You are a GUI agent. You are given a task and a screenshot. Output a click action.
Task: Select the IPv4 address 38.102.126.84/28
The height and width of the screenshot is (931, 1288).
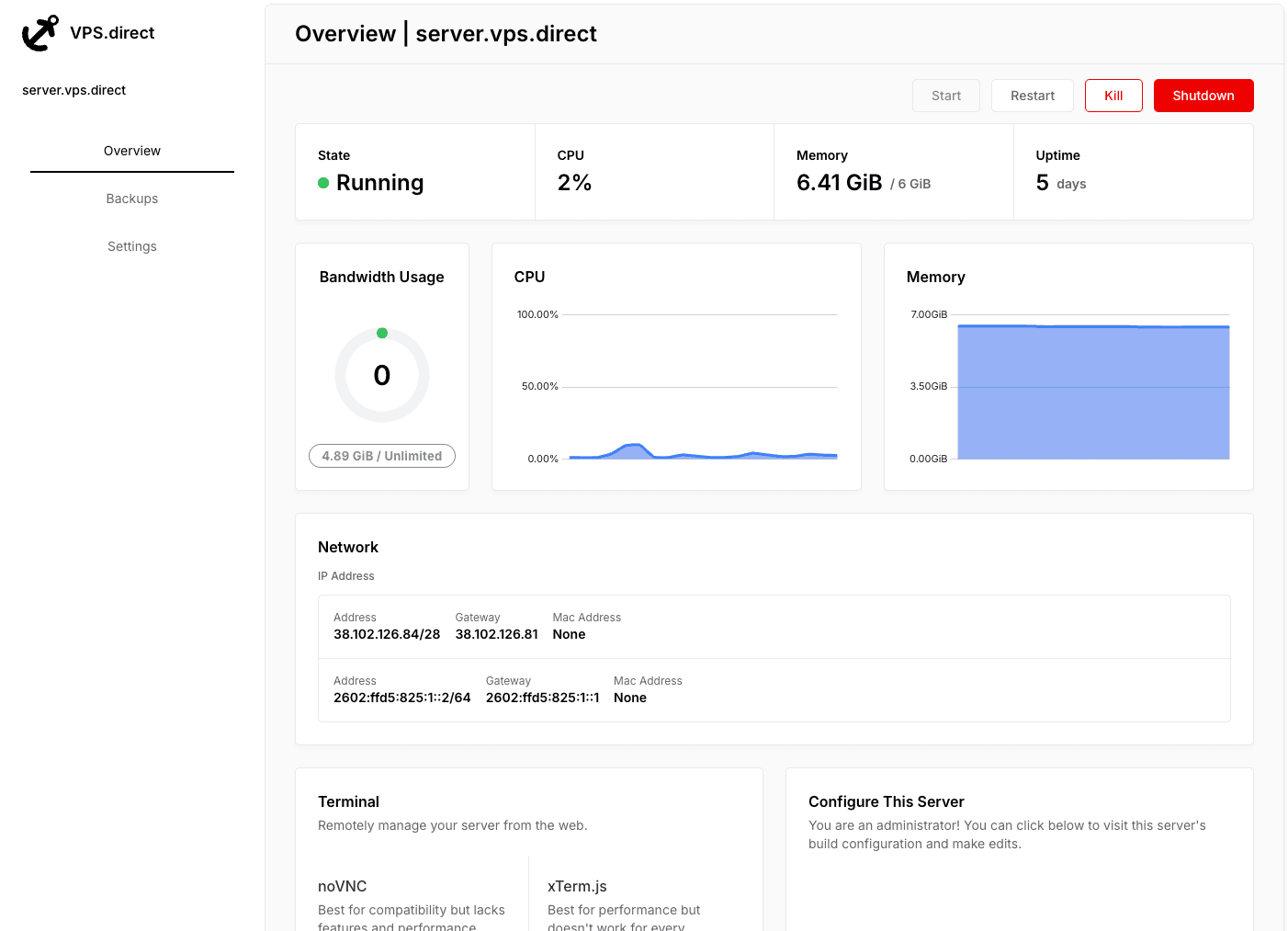[x=387, y=634]
